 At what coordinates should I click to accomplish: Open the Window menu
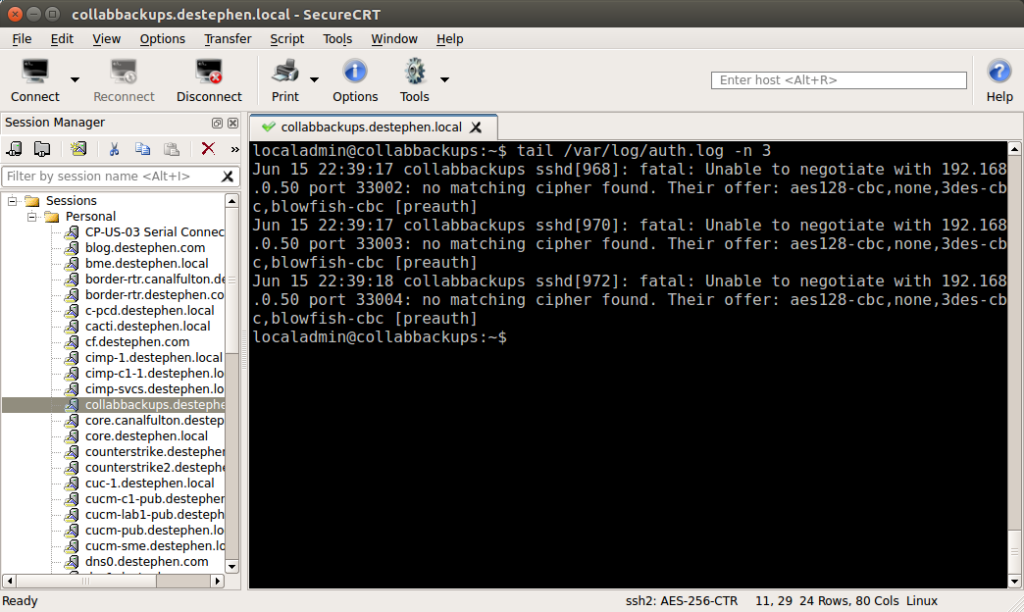(x=394, y=39)
